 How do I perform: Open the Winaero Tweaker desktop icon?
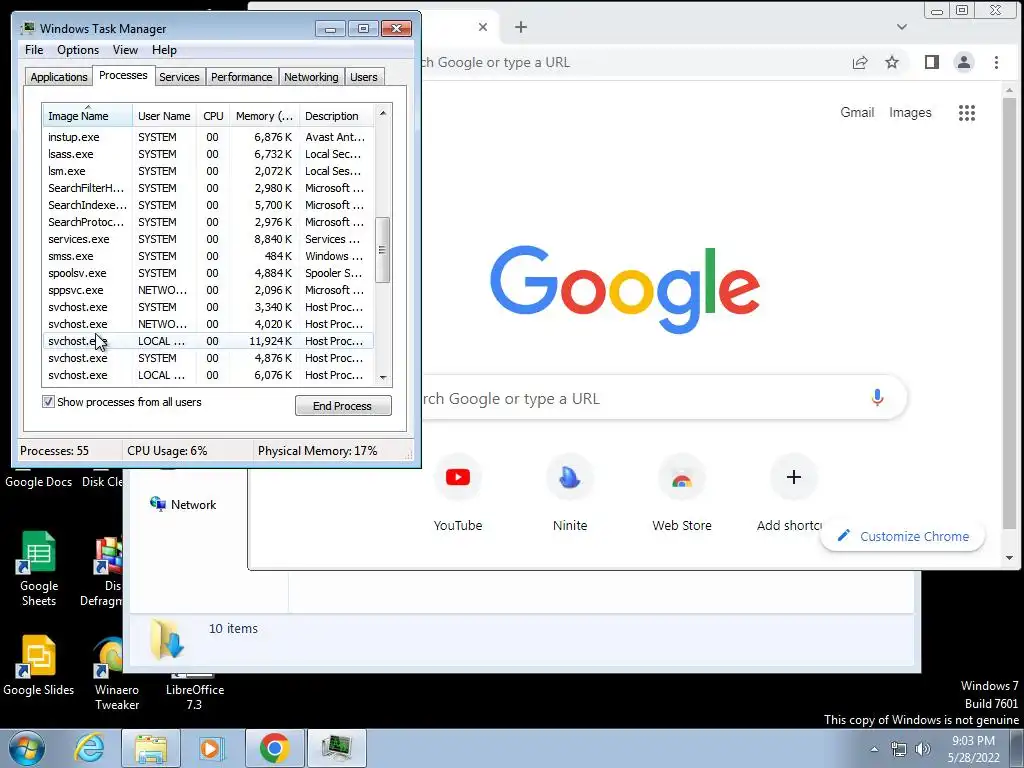click(116, 675)
